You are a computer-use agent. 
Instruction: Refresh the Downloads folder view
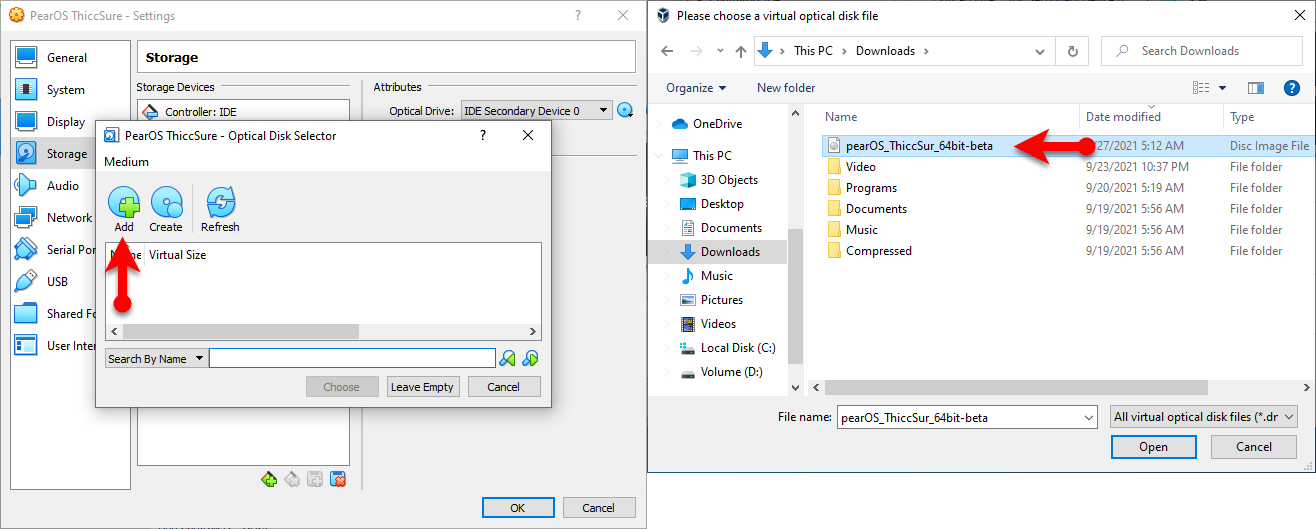pos(1073,51)
